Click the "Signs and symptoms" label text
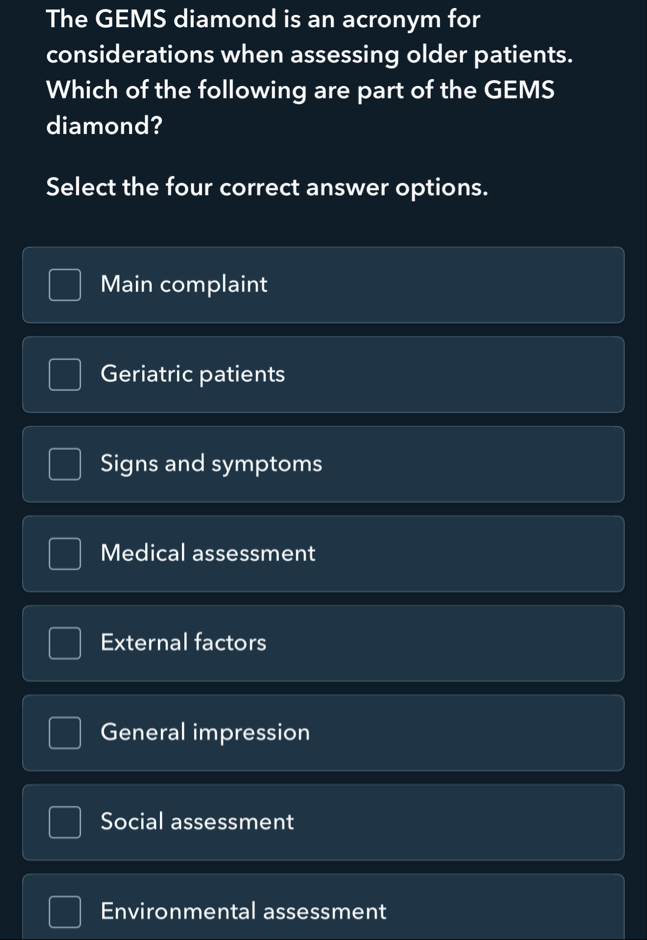The height and width of the screenshot is (940, 647). 211,464
